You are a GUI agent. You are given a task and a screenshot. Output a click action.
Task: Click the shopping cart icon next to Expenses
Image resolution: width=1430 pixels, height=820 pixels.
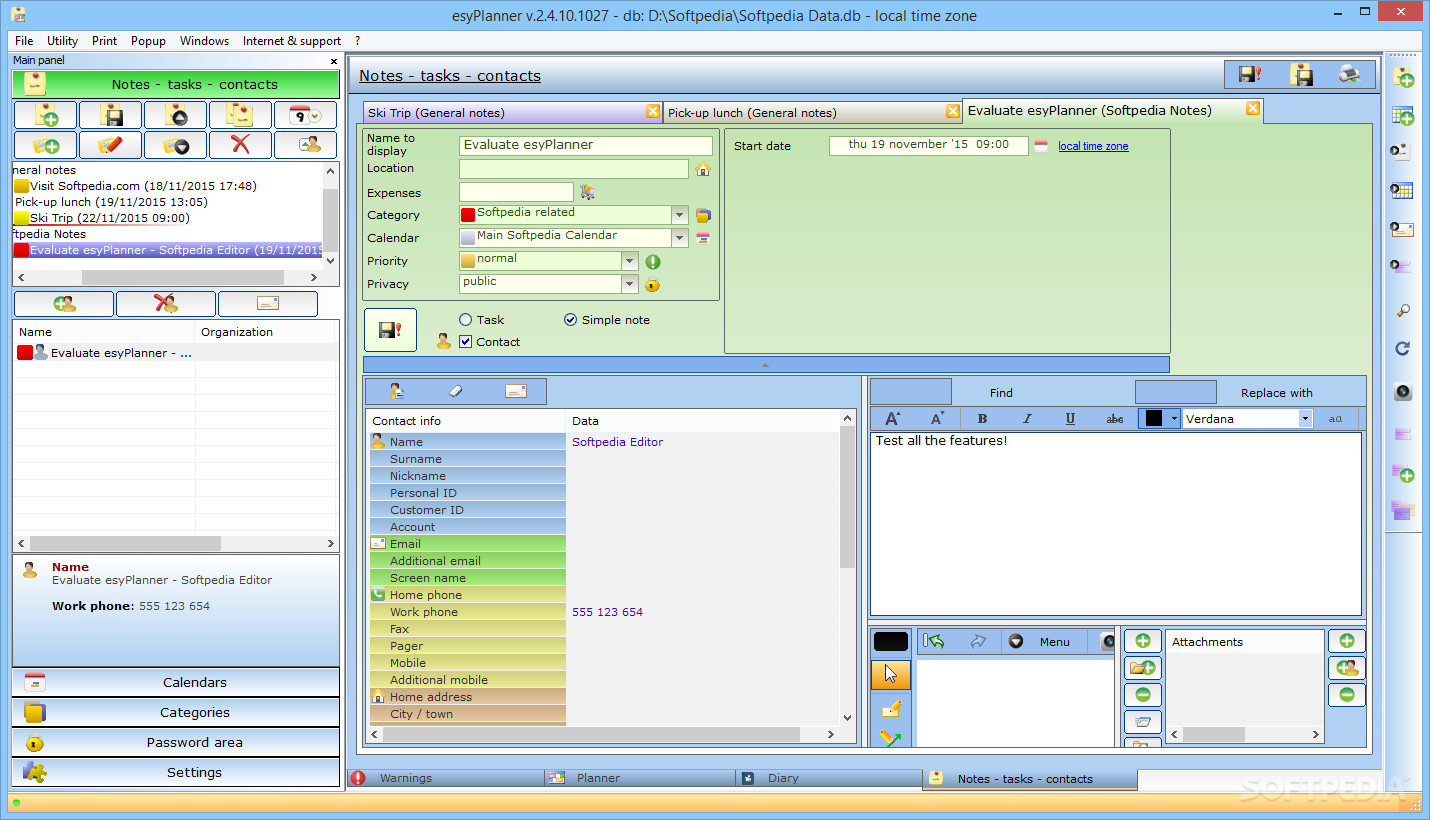tap(587, 192)
